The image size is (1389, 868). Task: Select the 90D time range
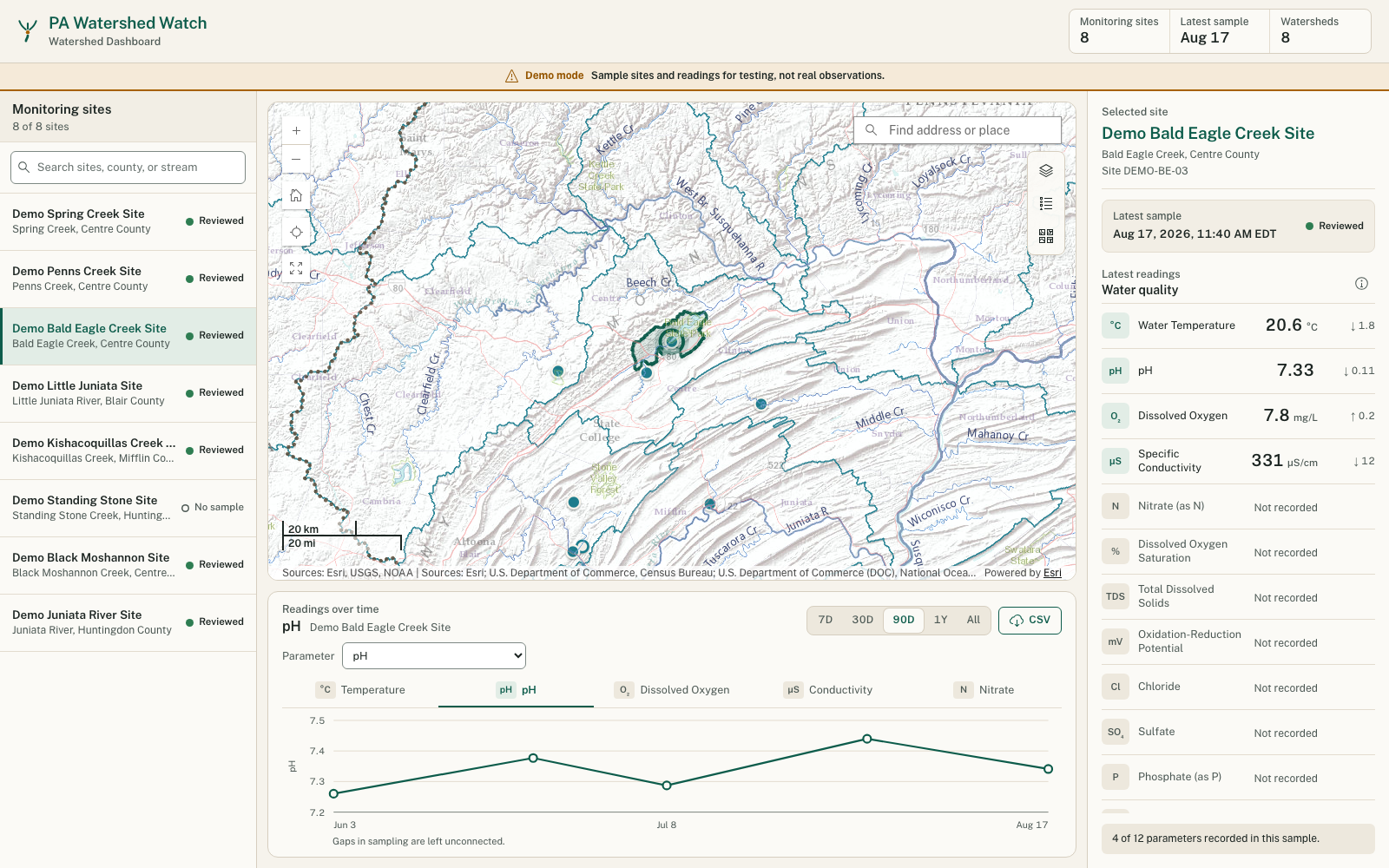pos(904,620)
